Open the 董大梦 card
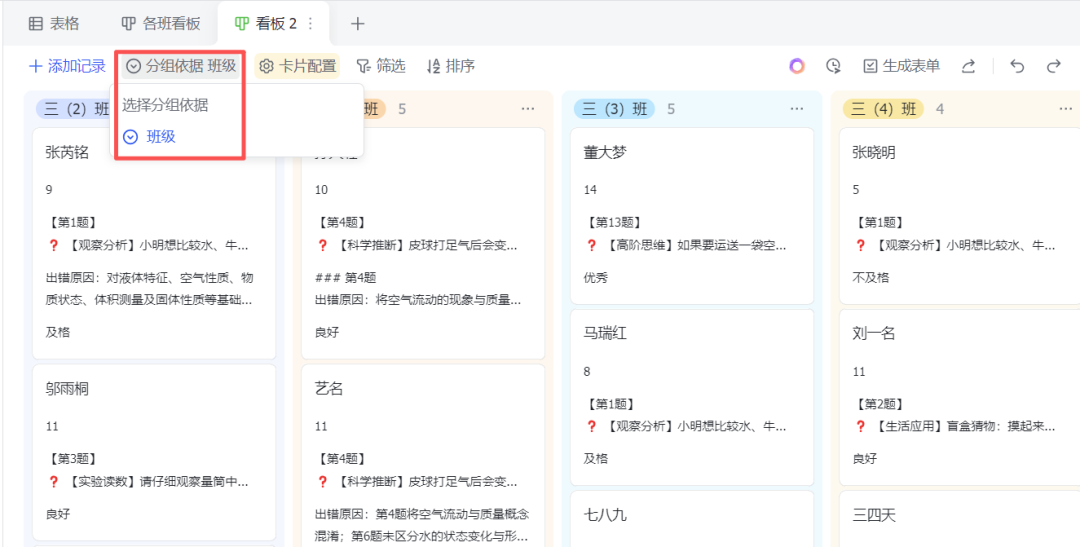Image resolution: width=1080 pixels, height=547 pixels. [692, 216]
